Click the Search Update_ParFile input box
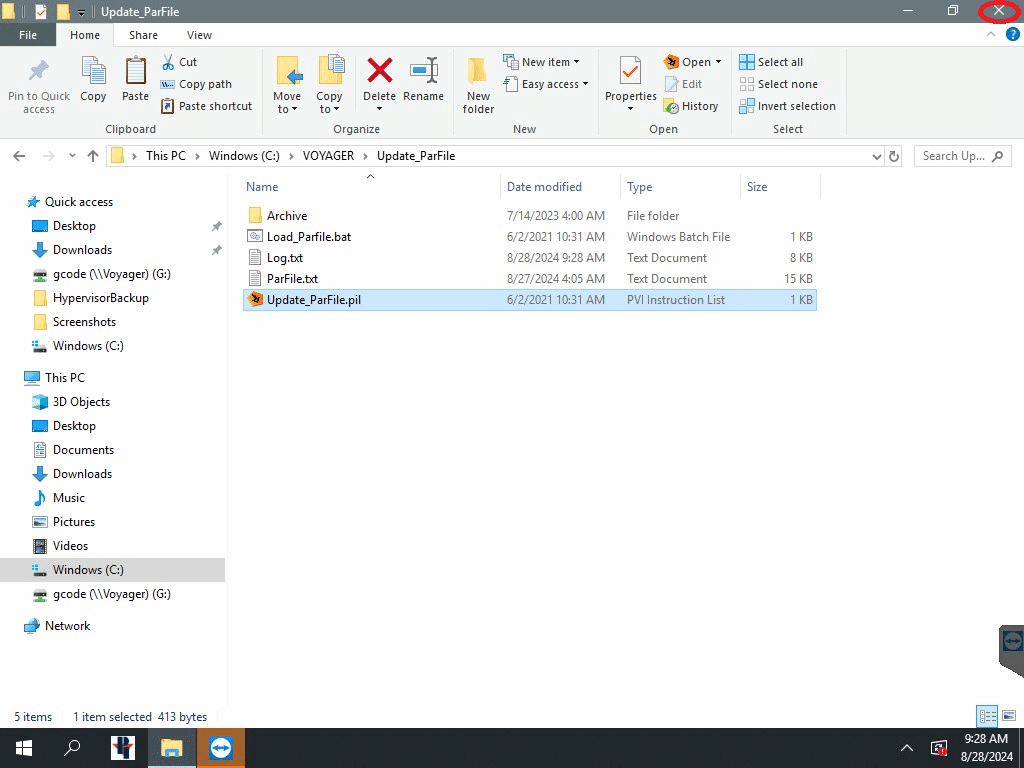 point(958,156)
